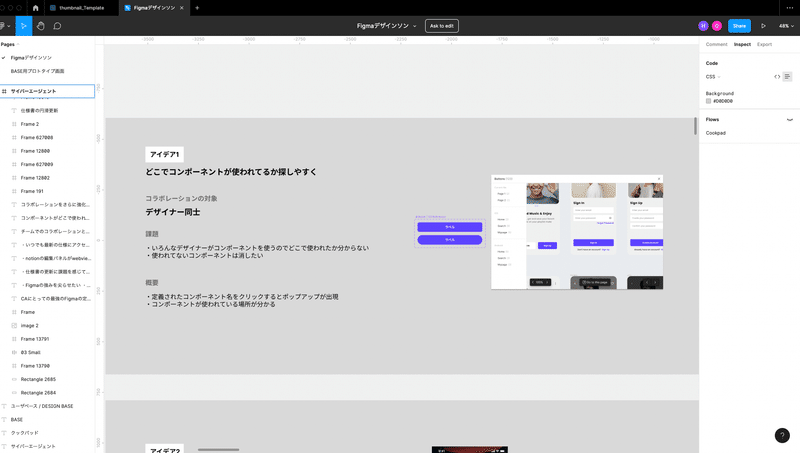Click the prototype preview thumbnail on canvas
Screen dimensions: 800x453
pos(577,232)
